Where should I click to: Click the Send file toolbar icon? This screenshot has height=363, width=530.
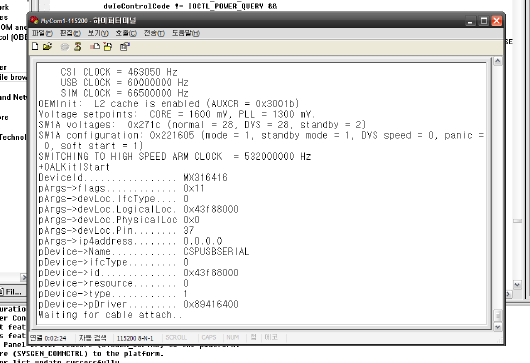click(x=95, y=47)
